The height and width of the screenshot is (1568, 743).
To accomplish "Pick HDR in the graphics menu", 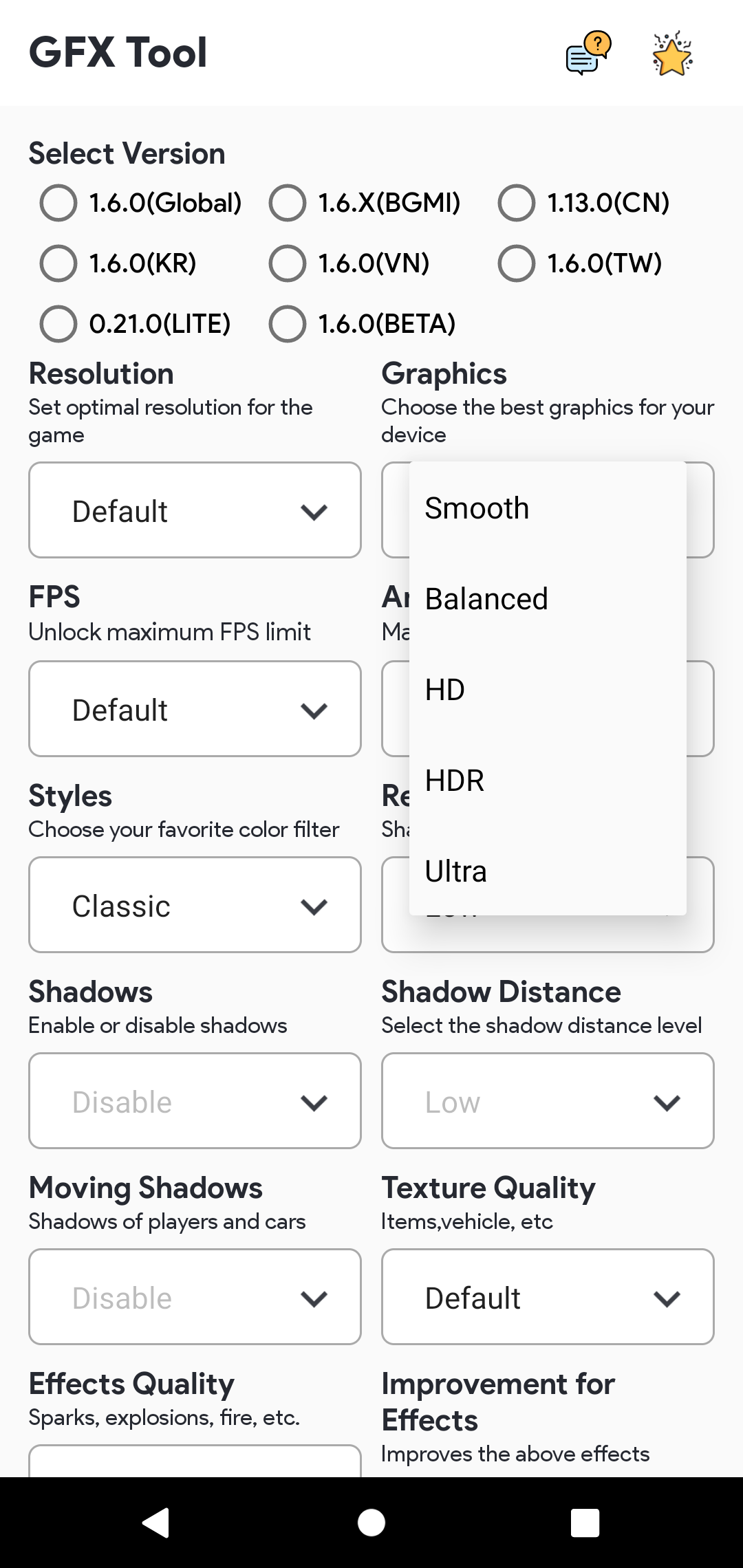I will click(x=455, y=781).
